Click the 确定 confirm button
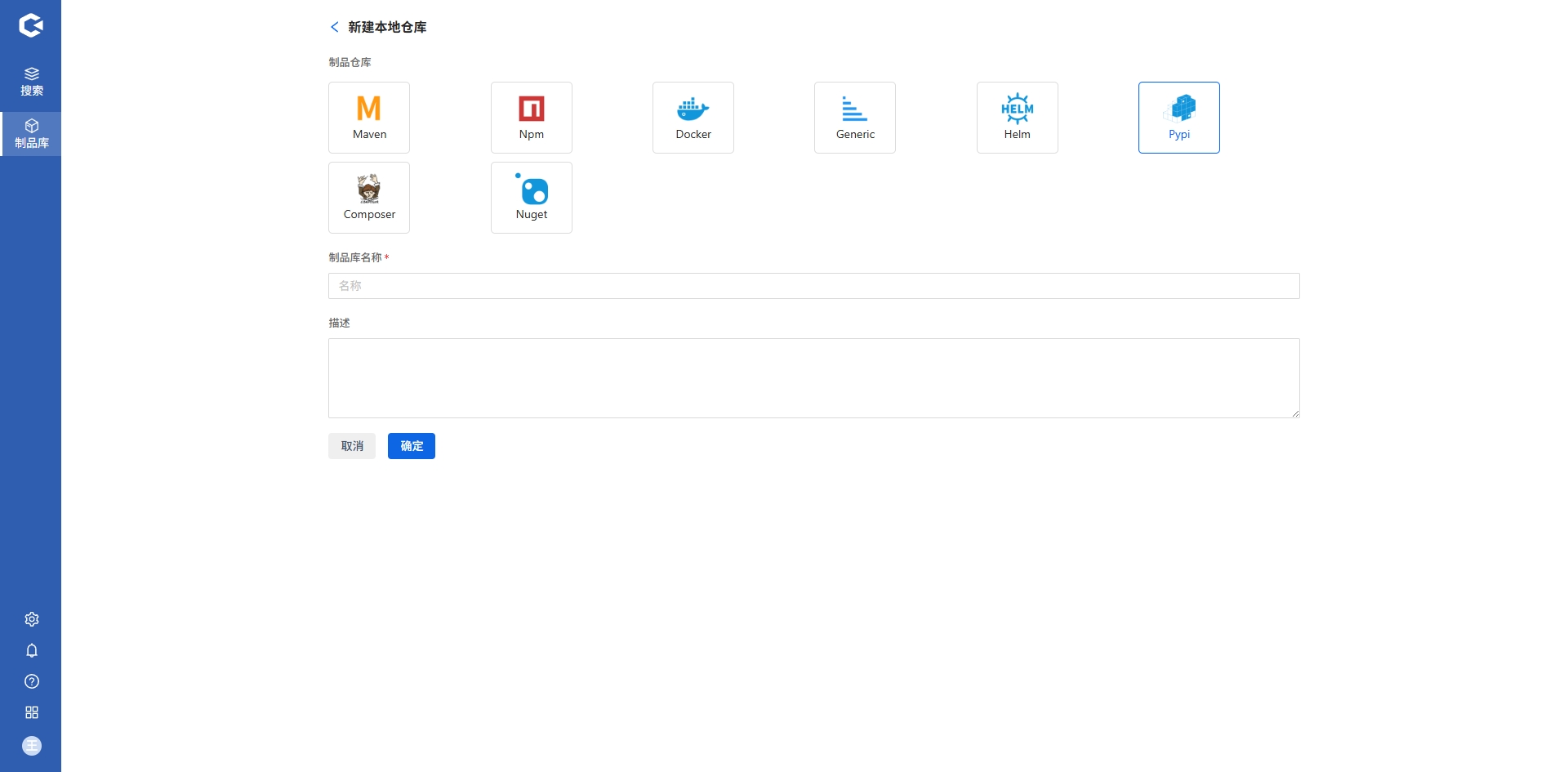 (x=412, y=446)
